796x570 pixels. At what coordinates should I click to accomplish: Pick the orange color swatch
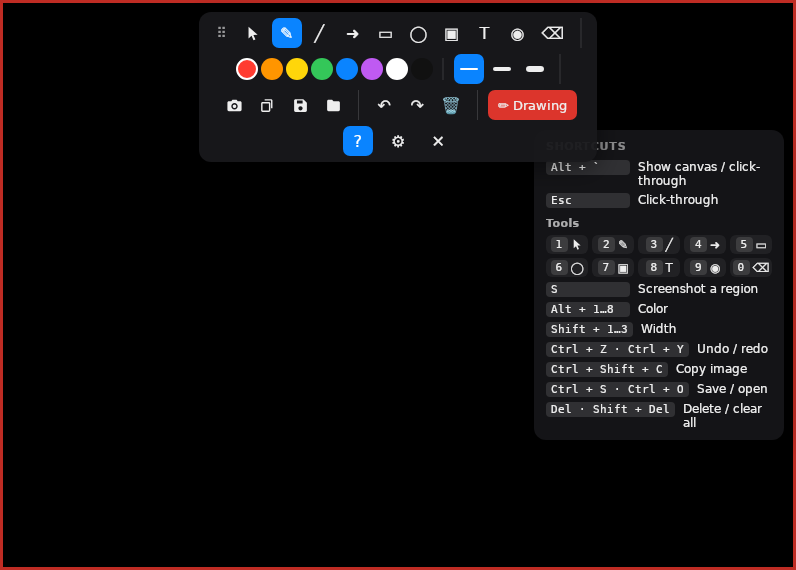click(272, 69)
